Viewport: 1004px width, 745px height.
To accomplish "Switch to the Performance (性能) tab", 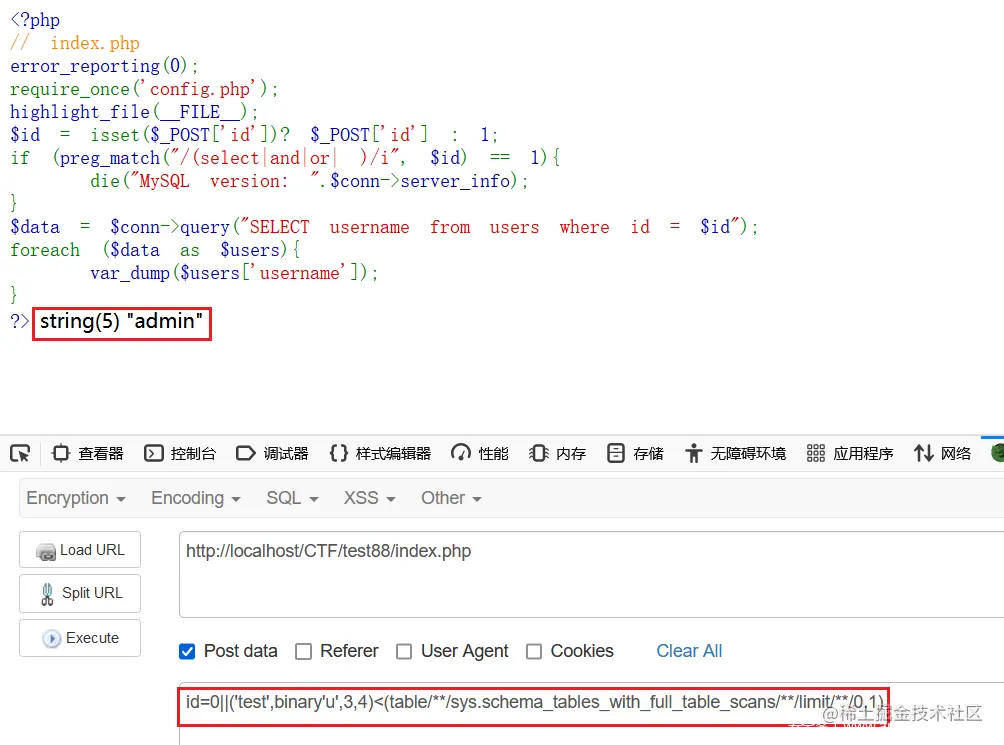I will [x=480, y=454].
